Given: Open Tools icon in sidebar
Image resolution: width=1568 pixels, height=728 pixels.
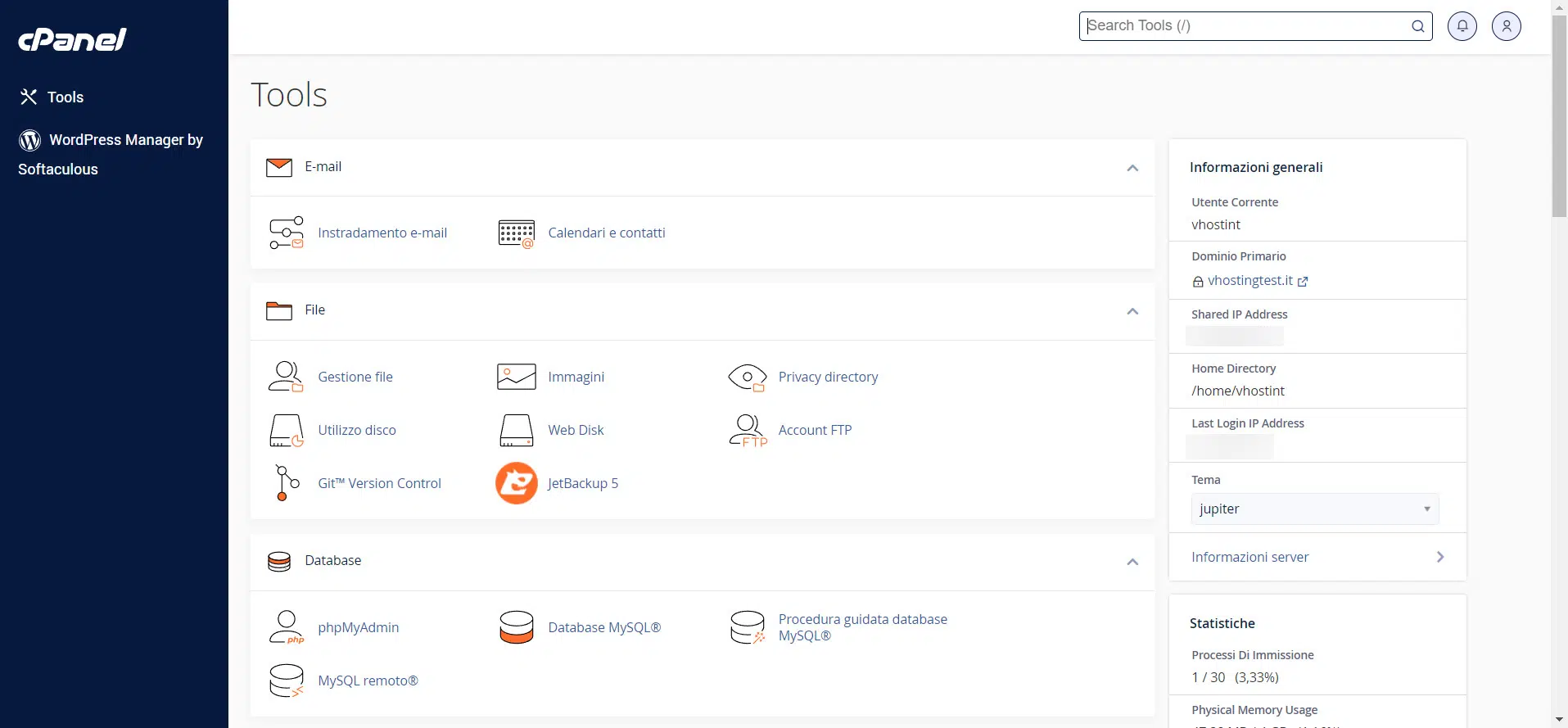Looking at the screenshot, I should (29, 97).
